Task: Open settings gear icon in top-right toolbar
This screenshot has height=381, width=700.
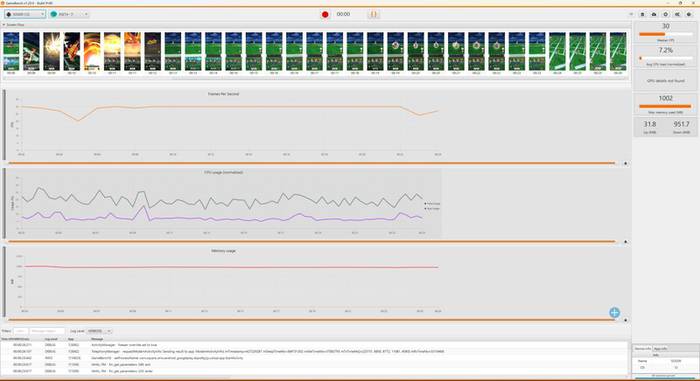Action: pyautogui.click(x=666, y=14)
